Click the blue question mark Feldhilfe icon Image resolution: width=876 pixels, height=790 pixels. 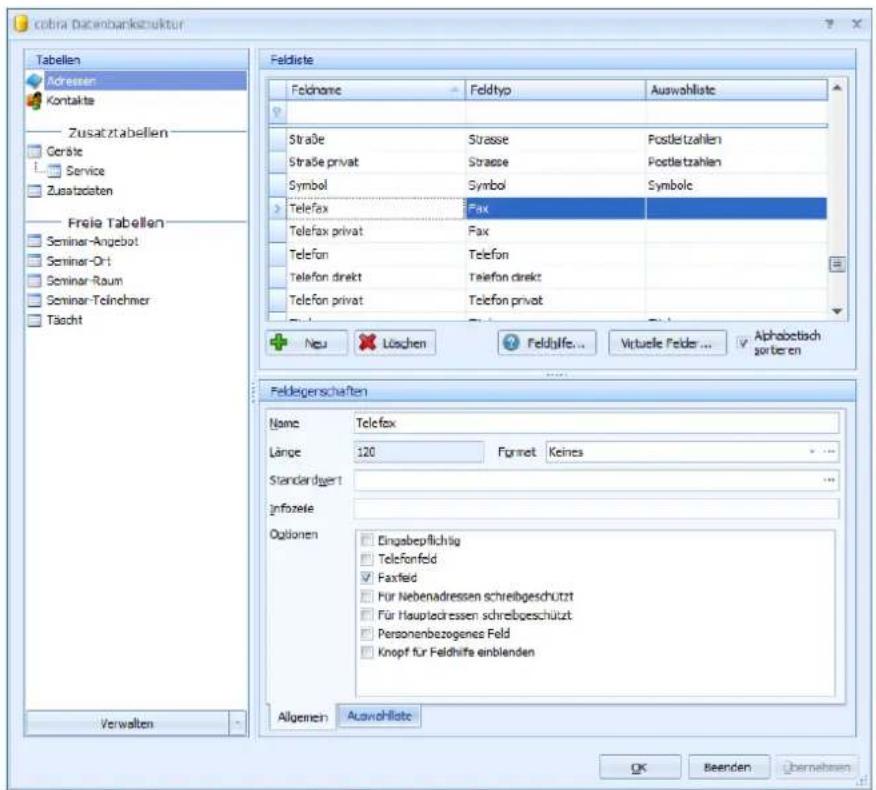(x=511, y=342)
